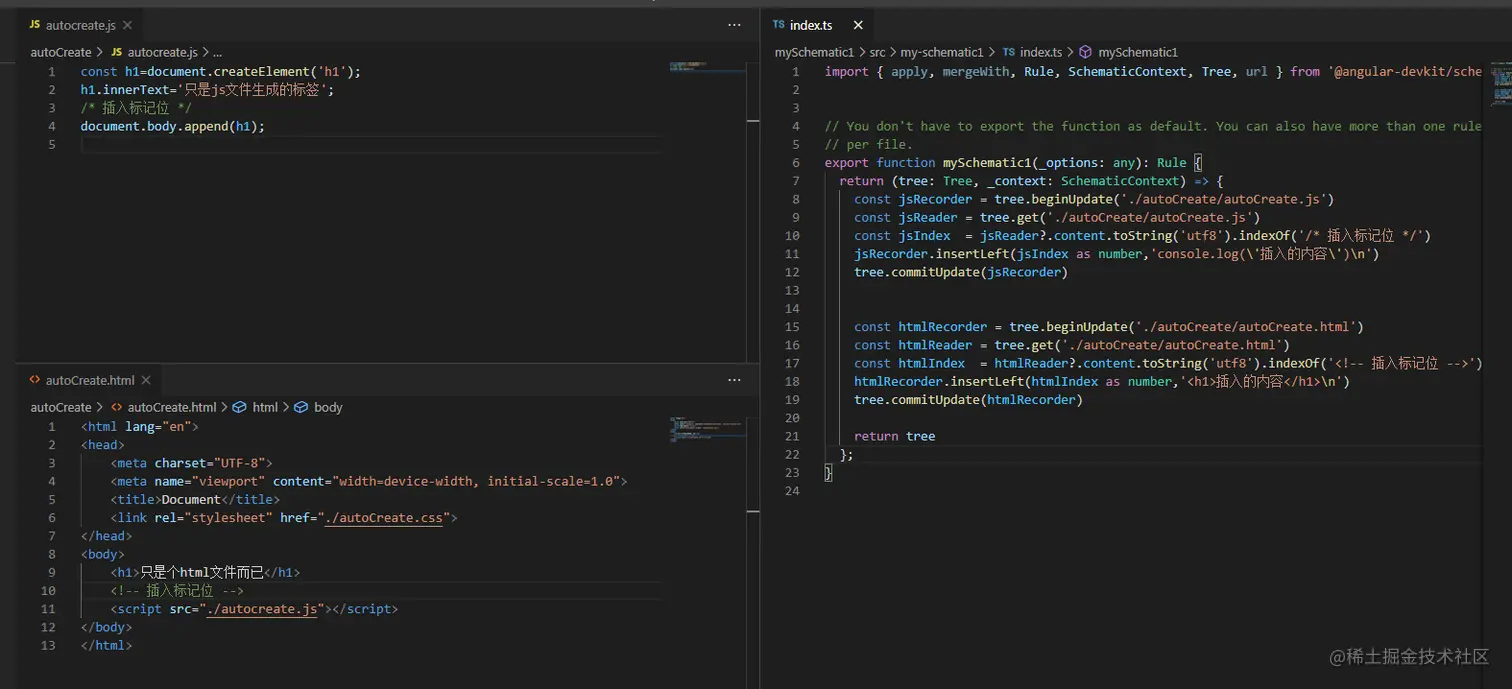
Task: Expand the 'body' breadcrumb symbol
Action: pyautogui.click(x=327, y=407)
